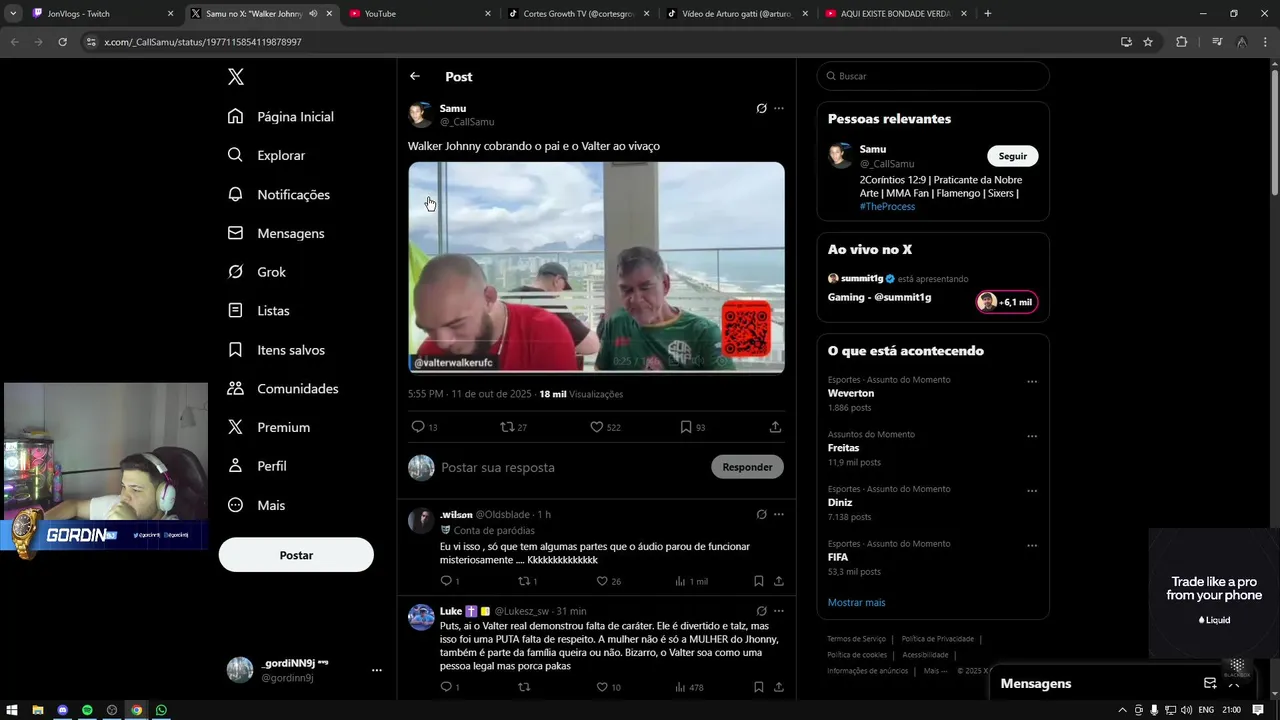This screenshot has width=1280, height=720.
Task: Click Mostrar mais under trends
Action: coord(856,602)
